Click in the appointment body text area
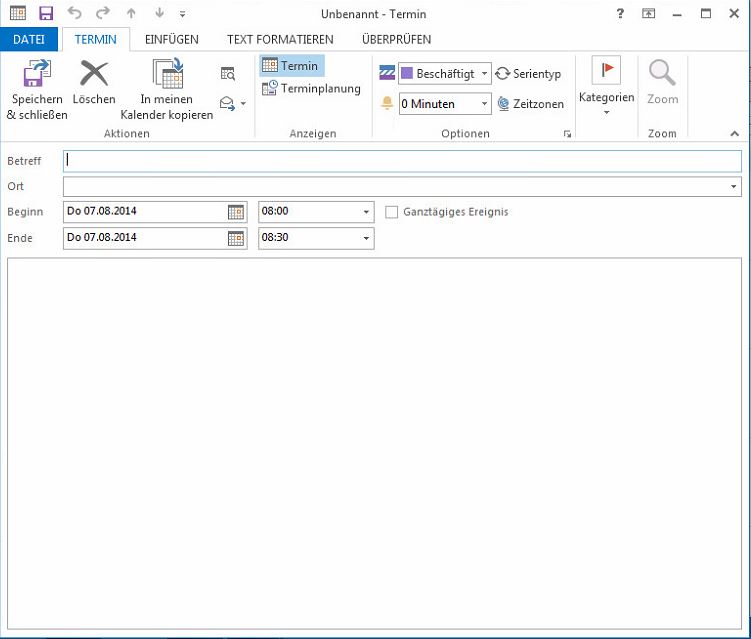The height and width of the screenshot is (639, 751). coord(375,444)
